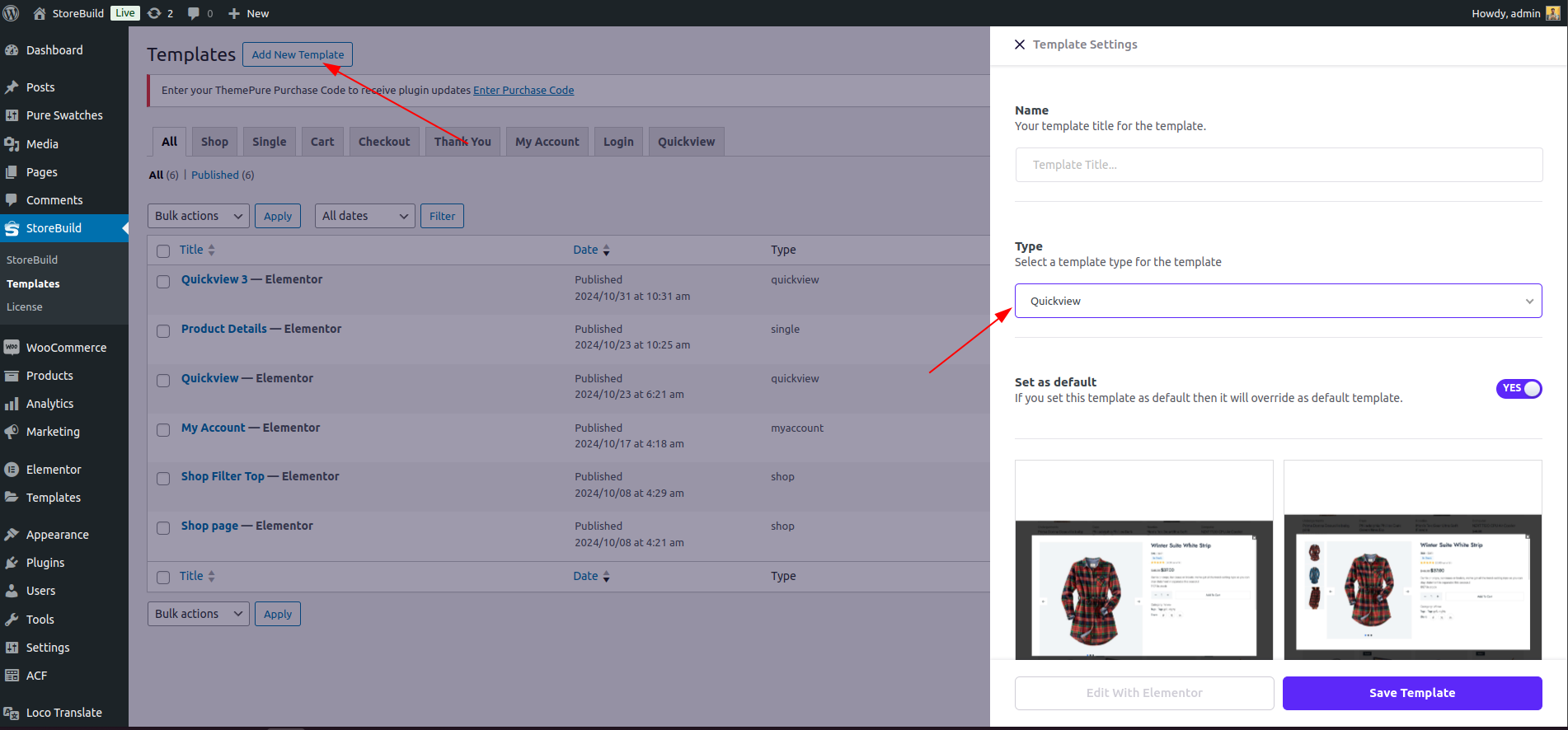This screenshot has width=1568, height=730.
Task: Select StoreBuild sidebar menu
Action: [x=64, y=228]
